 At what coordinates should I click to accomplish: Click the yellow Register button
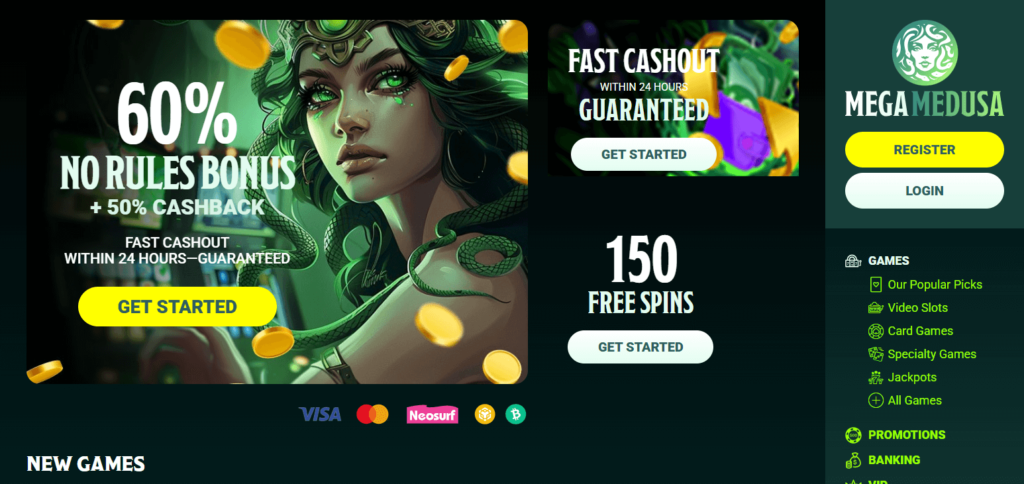tap(924, 150)
